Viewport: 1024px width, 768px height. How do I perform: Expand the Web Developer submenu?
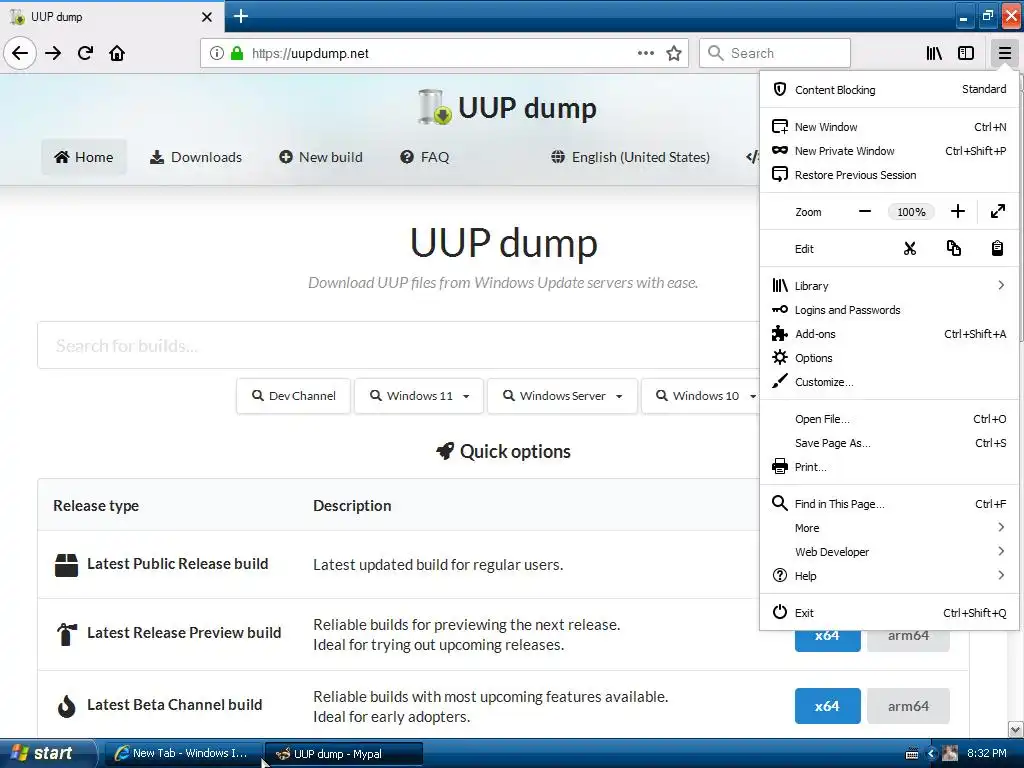889,552
